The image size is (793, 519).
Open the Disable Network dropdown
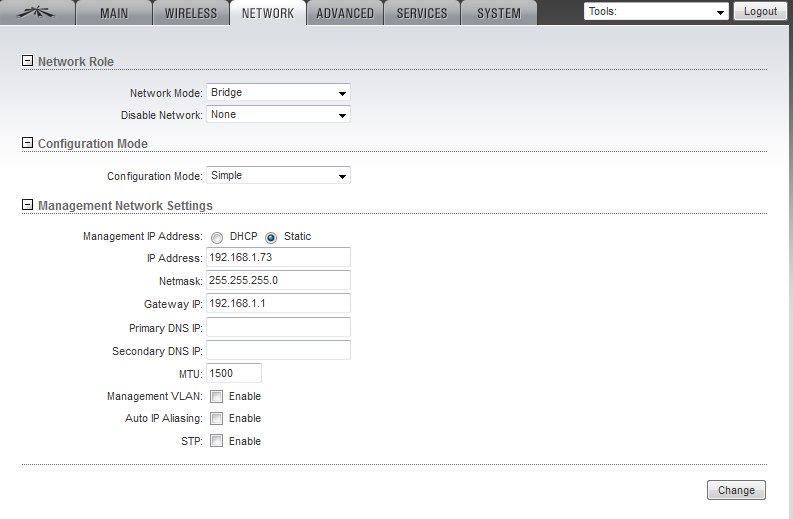pyautogui.click(x=278, y=114)
